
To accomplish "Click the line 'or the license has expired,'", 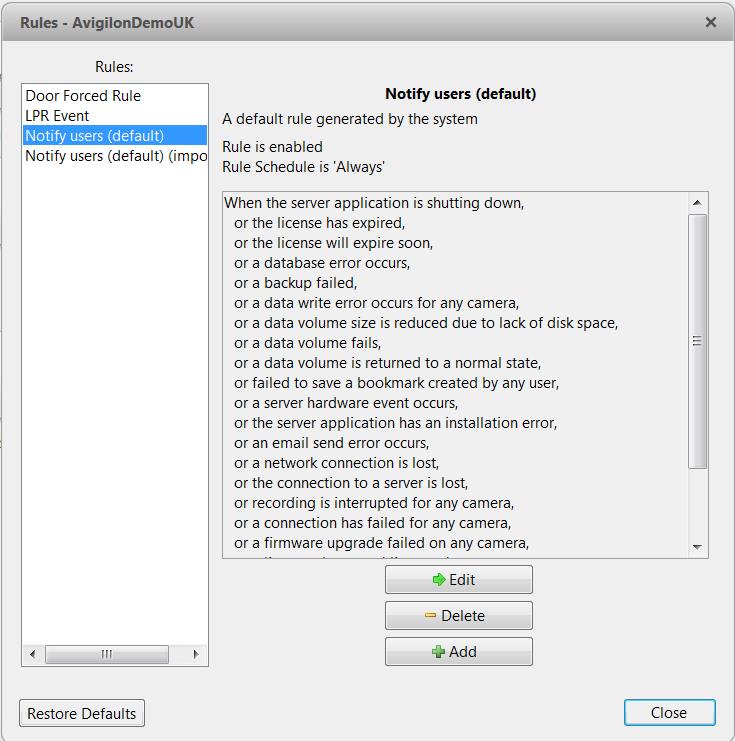I will [320, 223].
